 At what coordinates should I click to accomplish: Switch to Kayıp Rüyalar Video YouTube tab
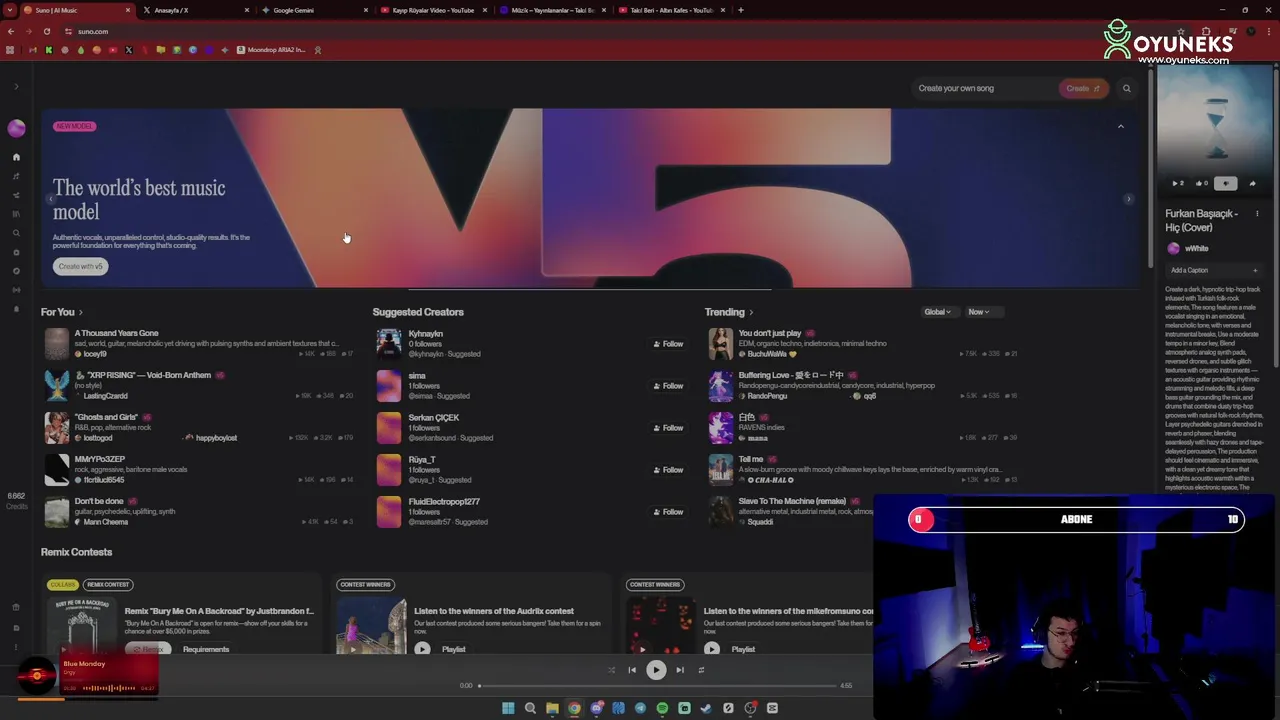coord(433,10)
